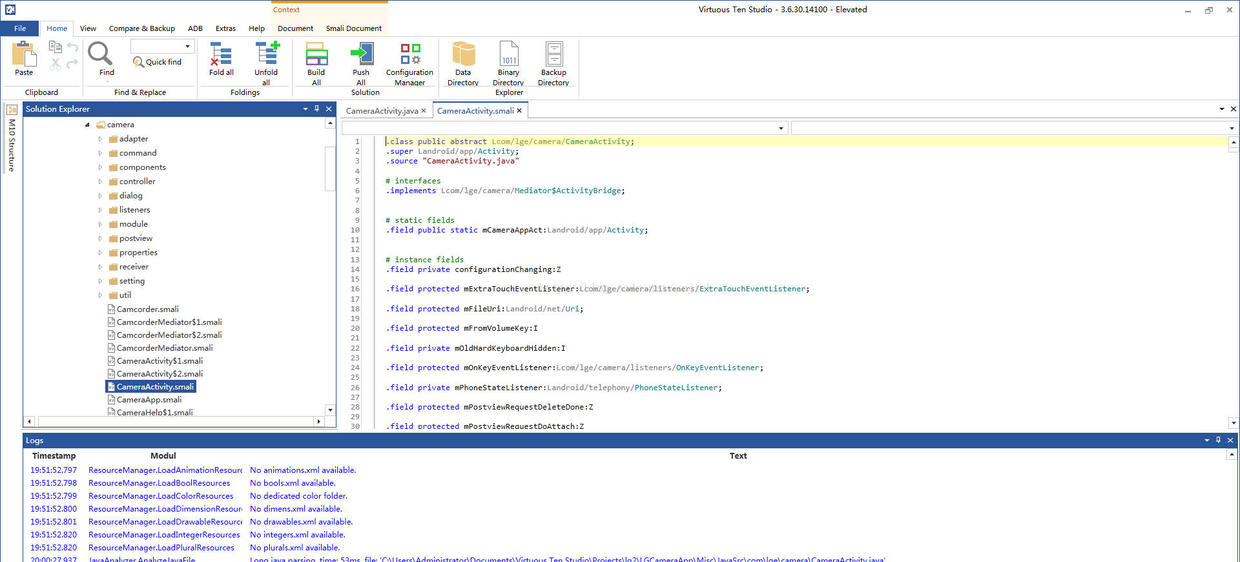Expand the controller folder
This screenshot has width=1240, height=562.
click(x=100, y=181)
